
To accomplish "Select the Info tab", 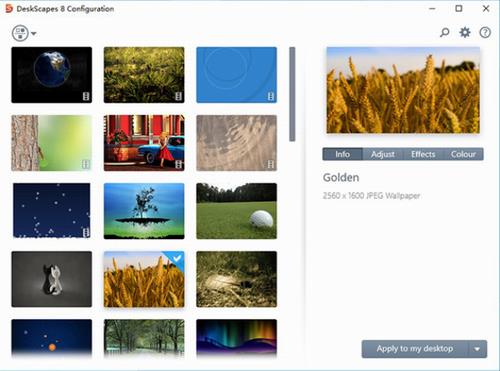I will (x=342, y=154).
